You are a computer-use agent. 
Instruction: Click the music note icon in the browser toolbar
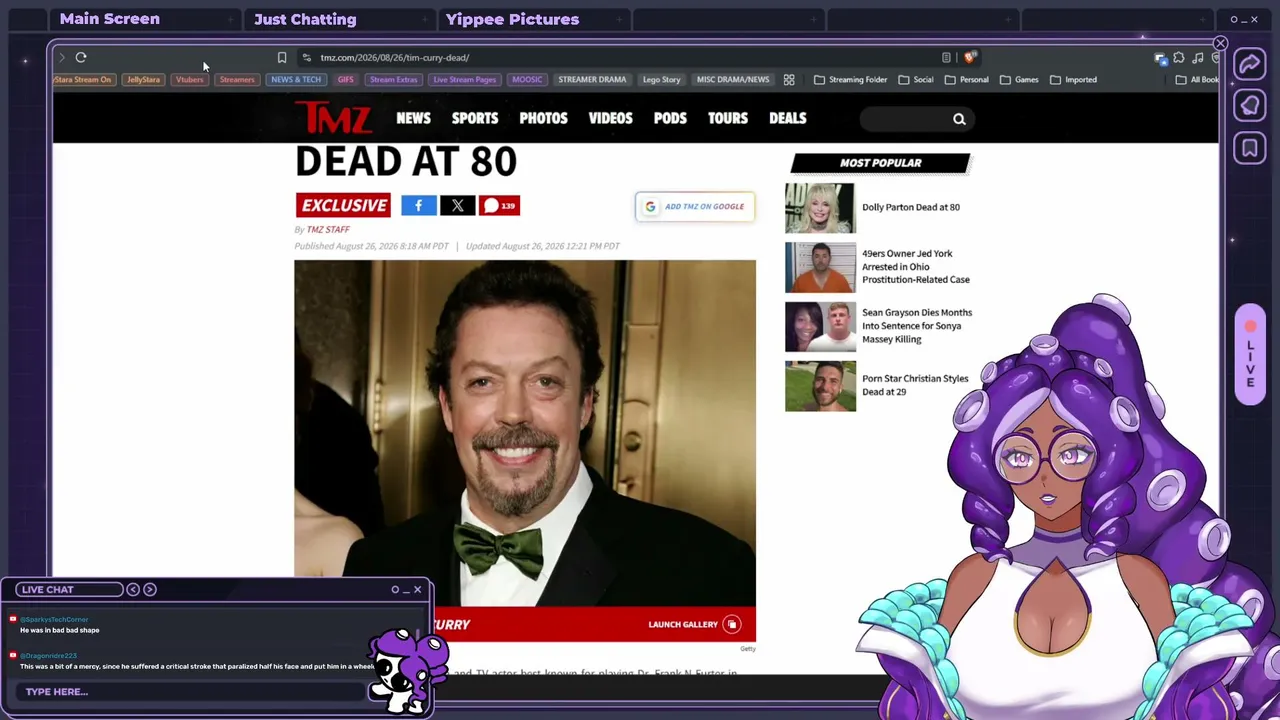1198,58
